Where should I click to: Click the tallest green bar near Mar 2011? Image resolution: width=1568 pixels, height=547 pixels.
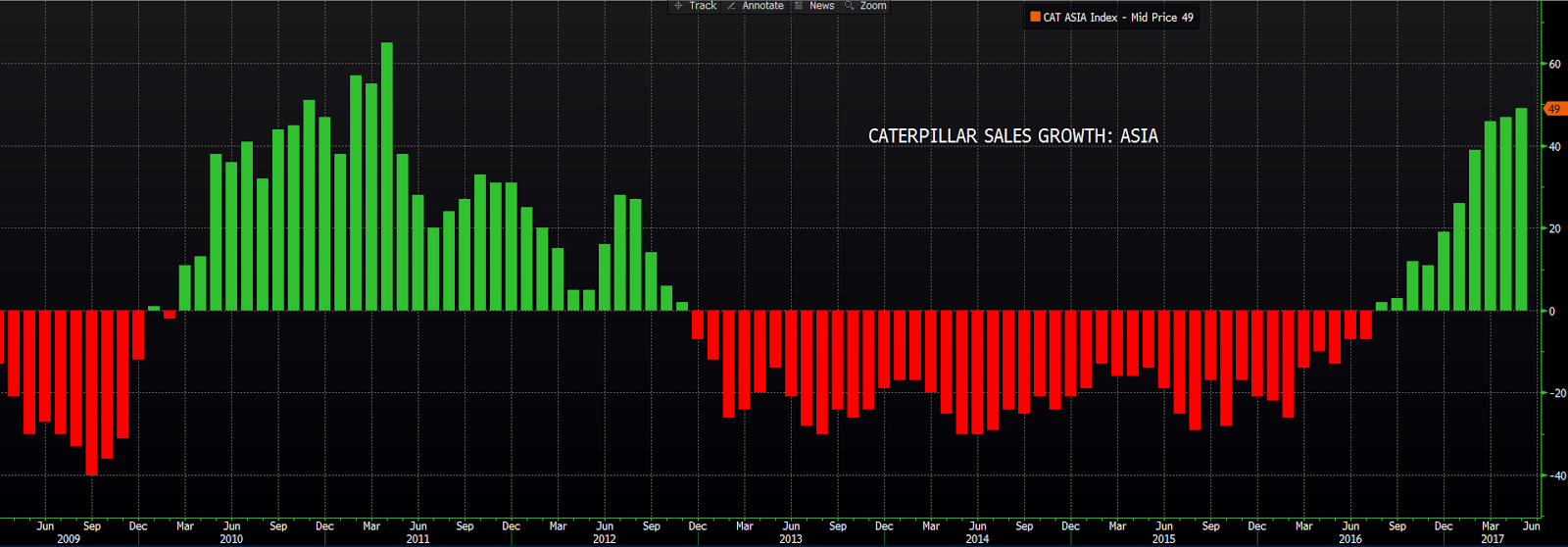387,176
